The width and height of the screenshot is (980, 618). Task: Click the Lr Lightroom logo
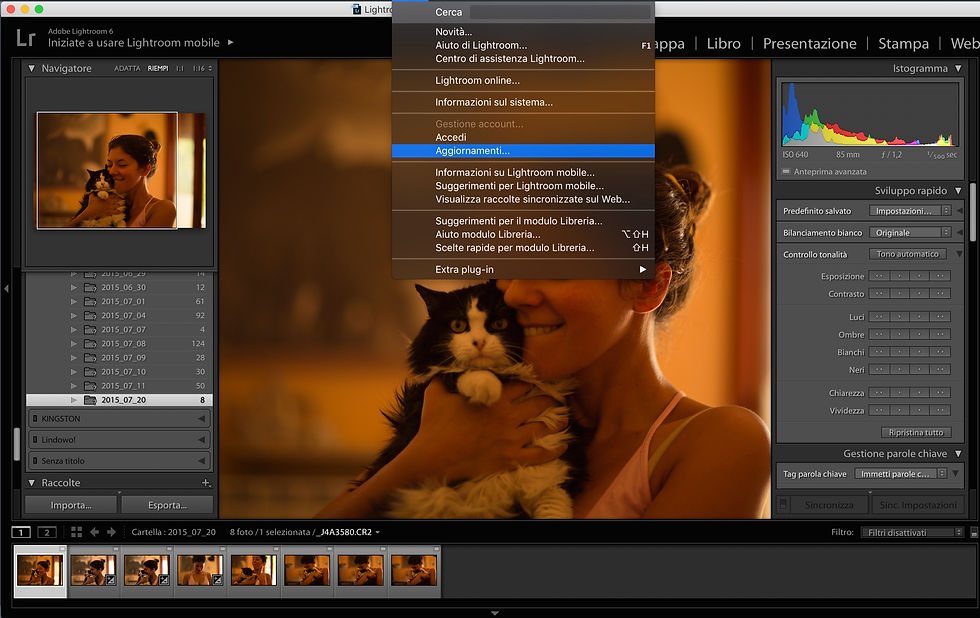click(26, 38)
